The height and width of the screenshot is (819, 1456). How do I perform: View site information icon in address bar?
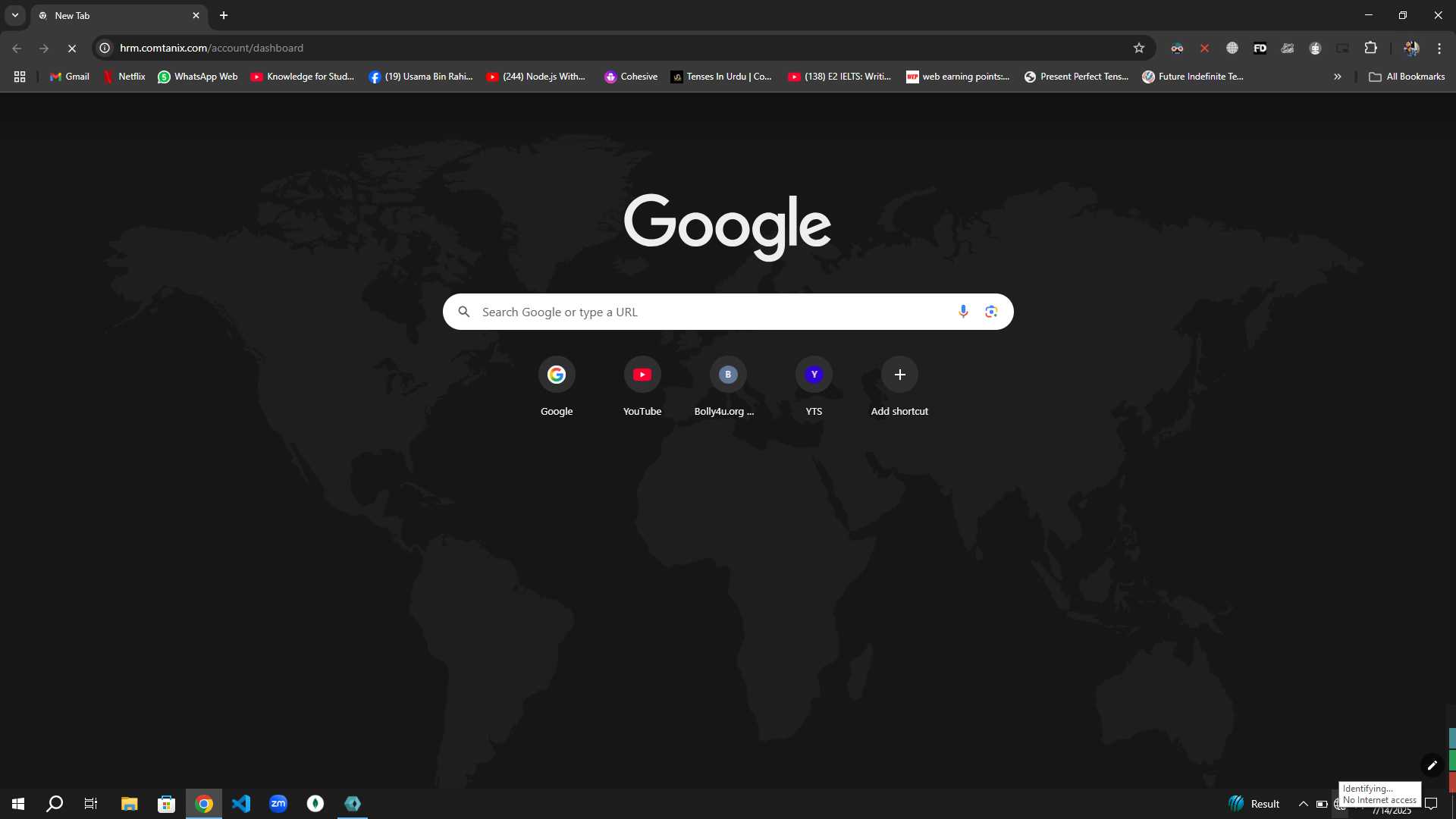105,48
